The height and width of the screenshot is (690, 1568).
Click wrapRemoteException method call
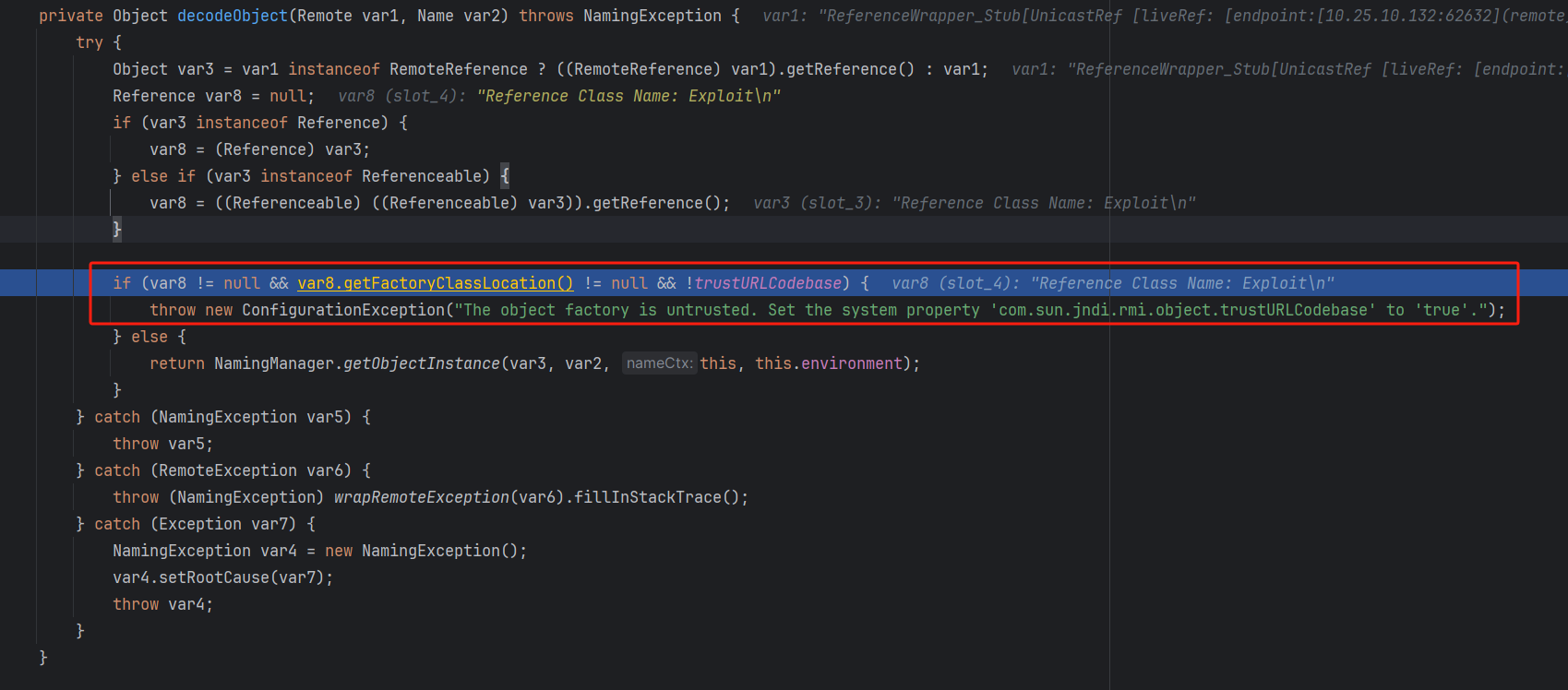pyautogui.click(x=422, y=497)
